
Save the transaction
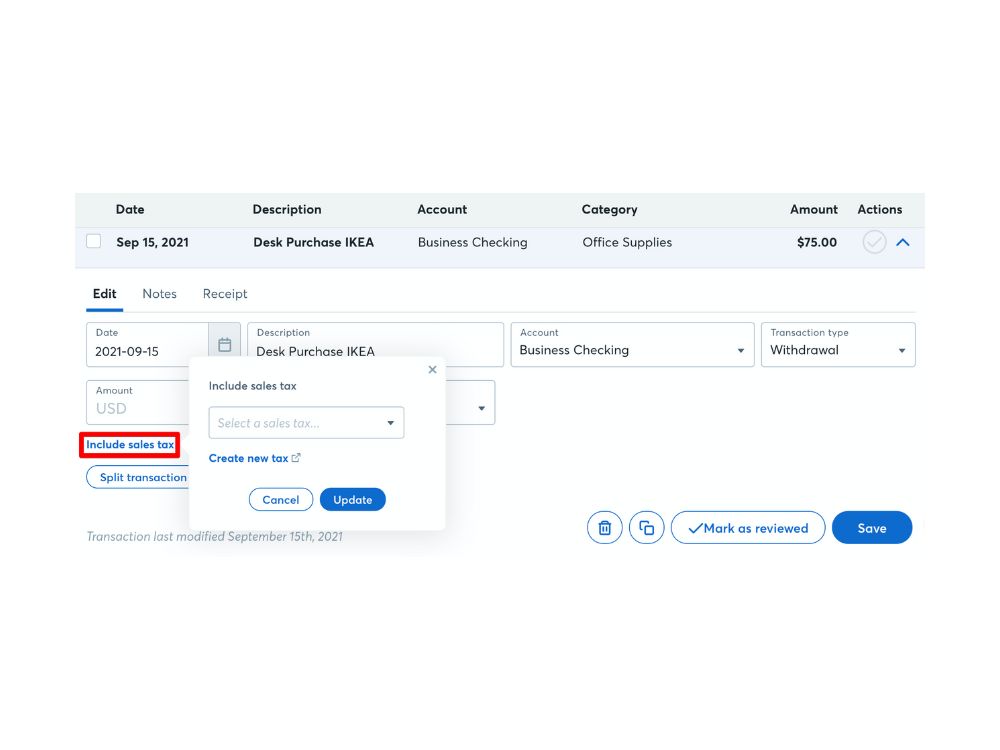[872, 527]
